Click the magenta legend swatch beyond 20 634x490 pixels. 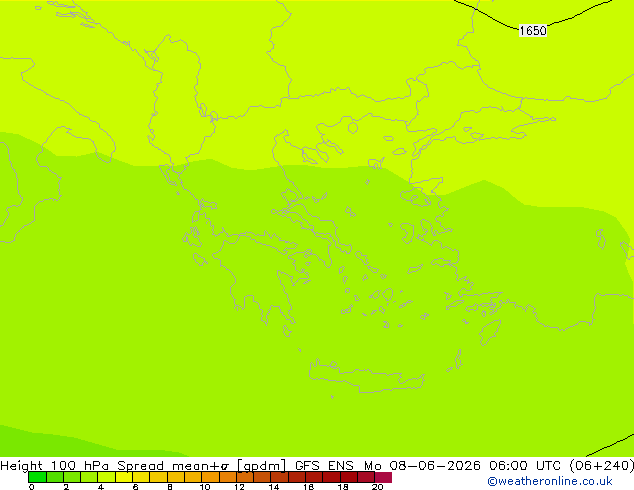coord(383,477)
